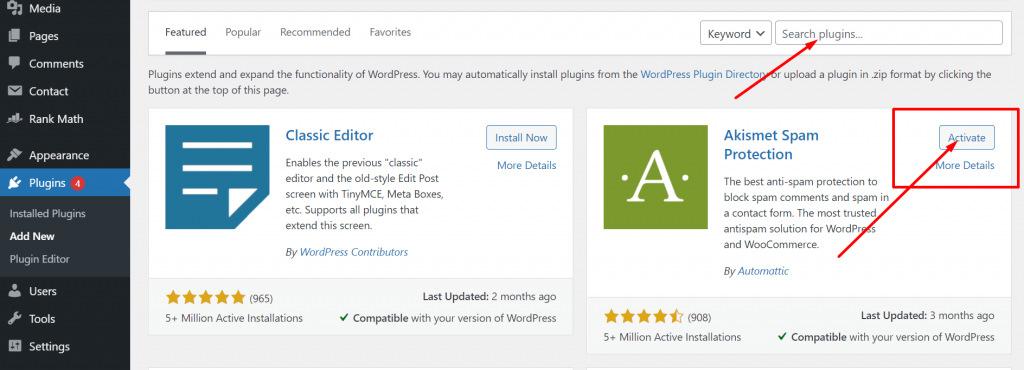This screenshot has width=1024, height=370.
Task: Click the Classic Editor star rating
Action: click(206, 298)
